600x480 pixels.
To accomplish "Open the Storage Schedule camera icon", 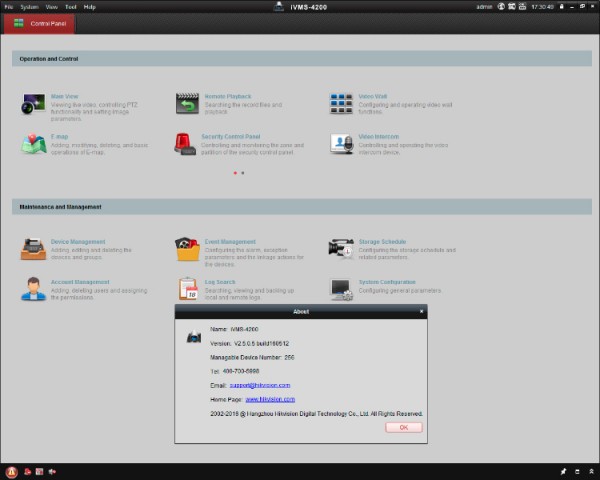I will [341, 249].
